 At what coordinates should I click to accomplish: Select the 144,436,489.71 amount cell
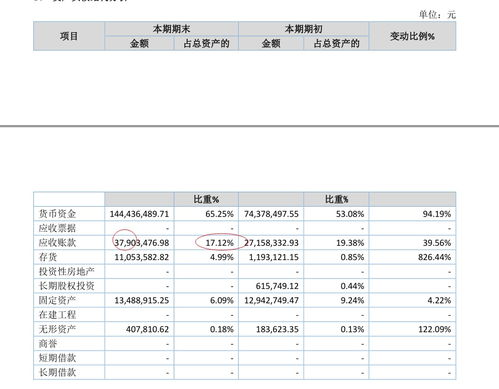[139, 214]
